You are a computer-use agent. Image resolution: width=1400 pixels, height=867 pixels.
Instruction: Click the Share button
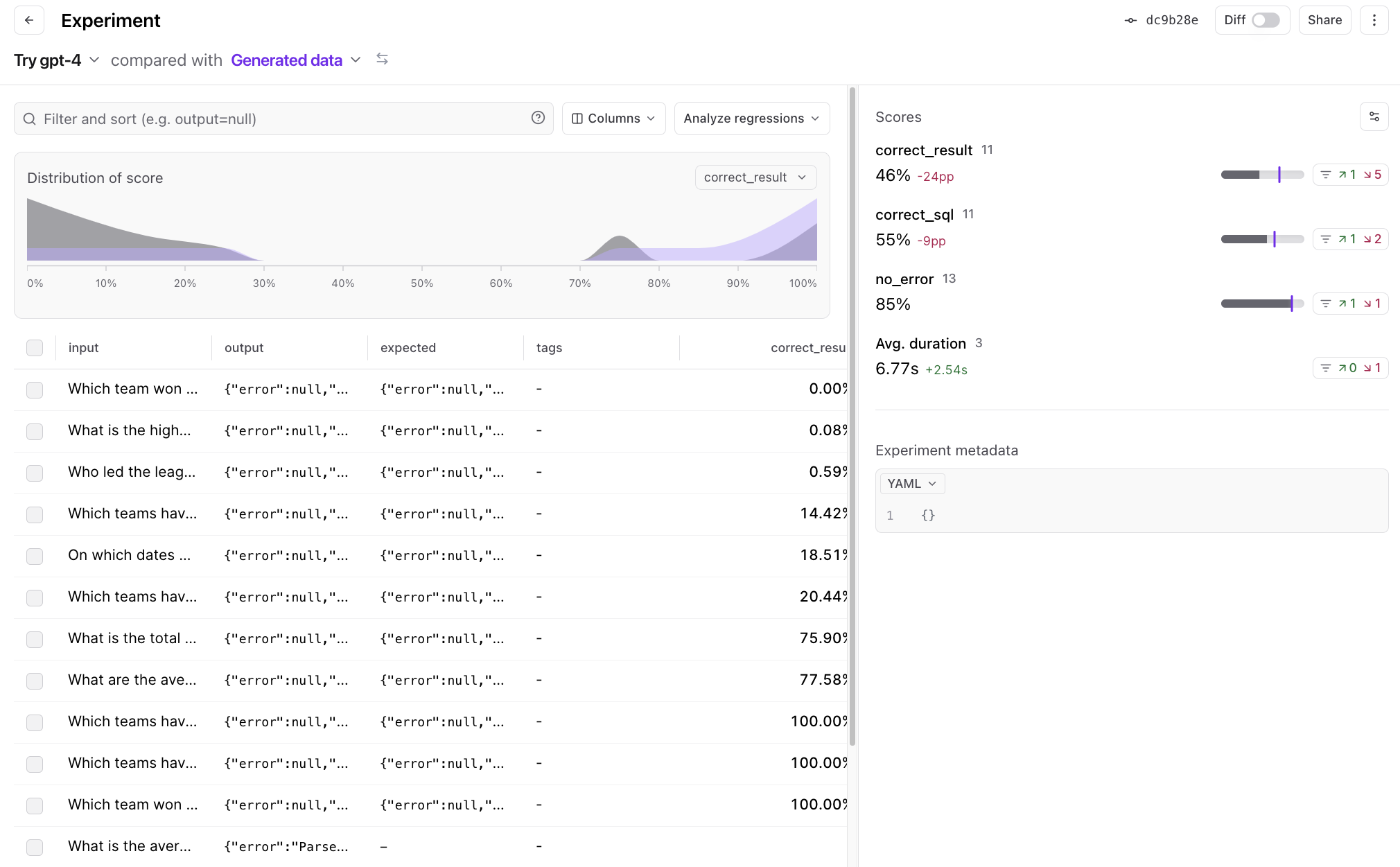1324,20
